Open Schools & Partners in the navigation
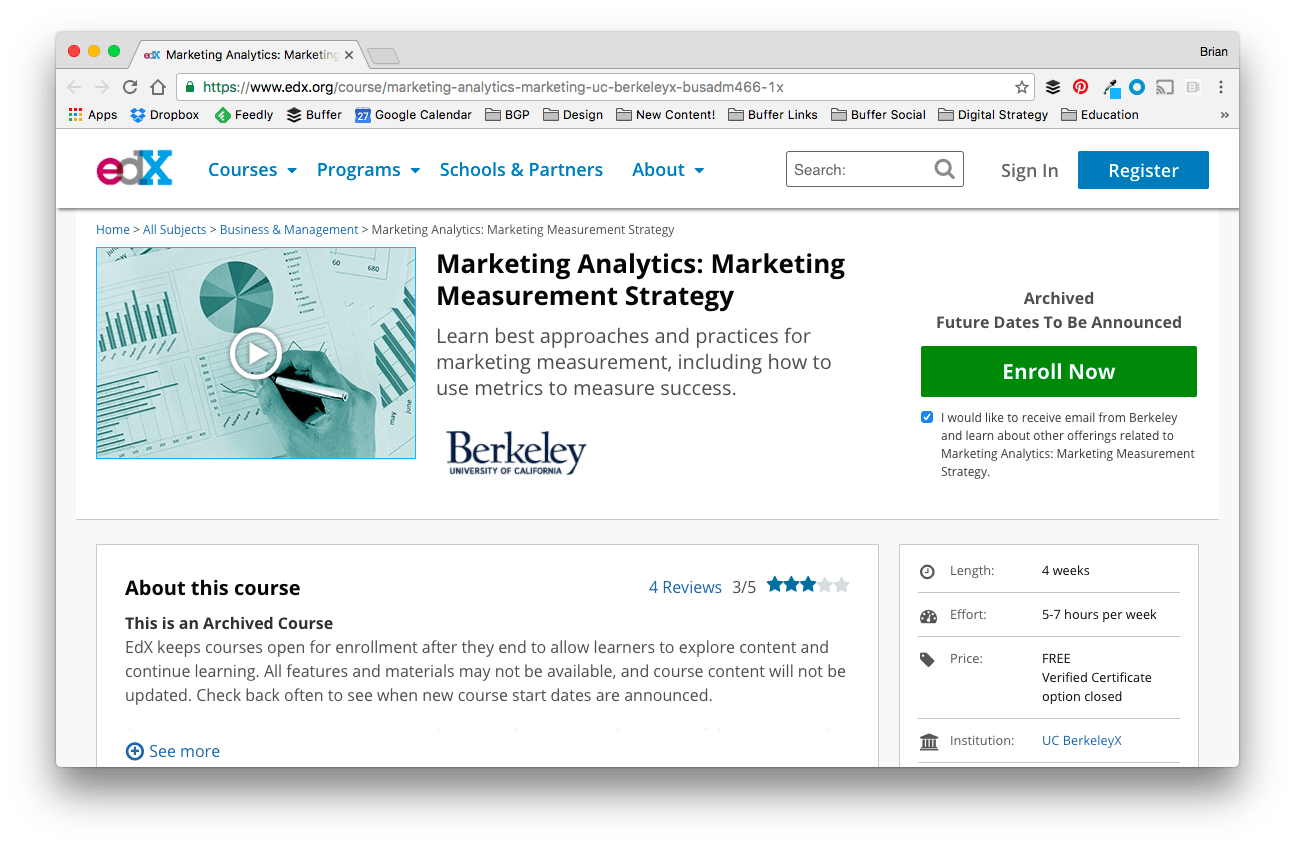Screen dimensions: 1295x847 [521, 169]
